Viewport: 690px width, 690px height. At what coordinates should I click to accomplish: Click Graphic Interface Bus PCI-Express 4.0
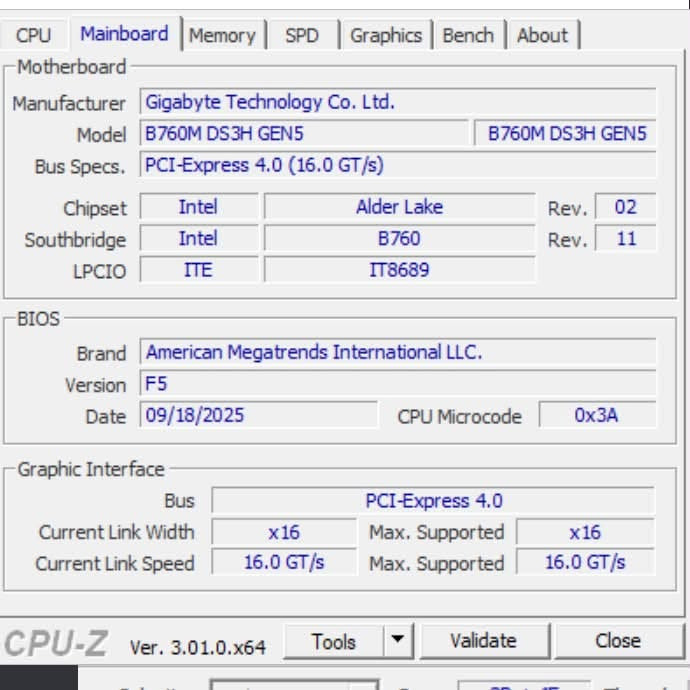(433, 500)
